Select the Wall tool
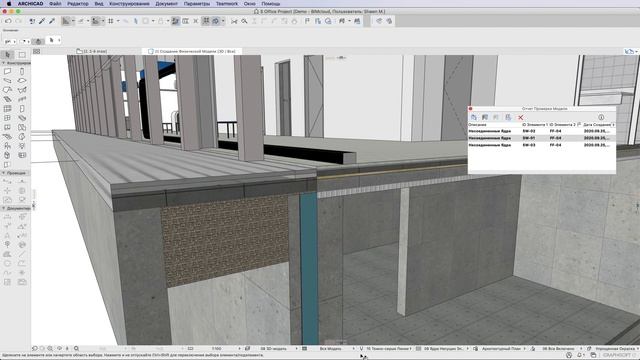The width and height of the screenshot is (640, 360). click(x=7, y=71)
